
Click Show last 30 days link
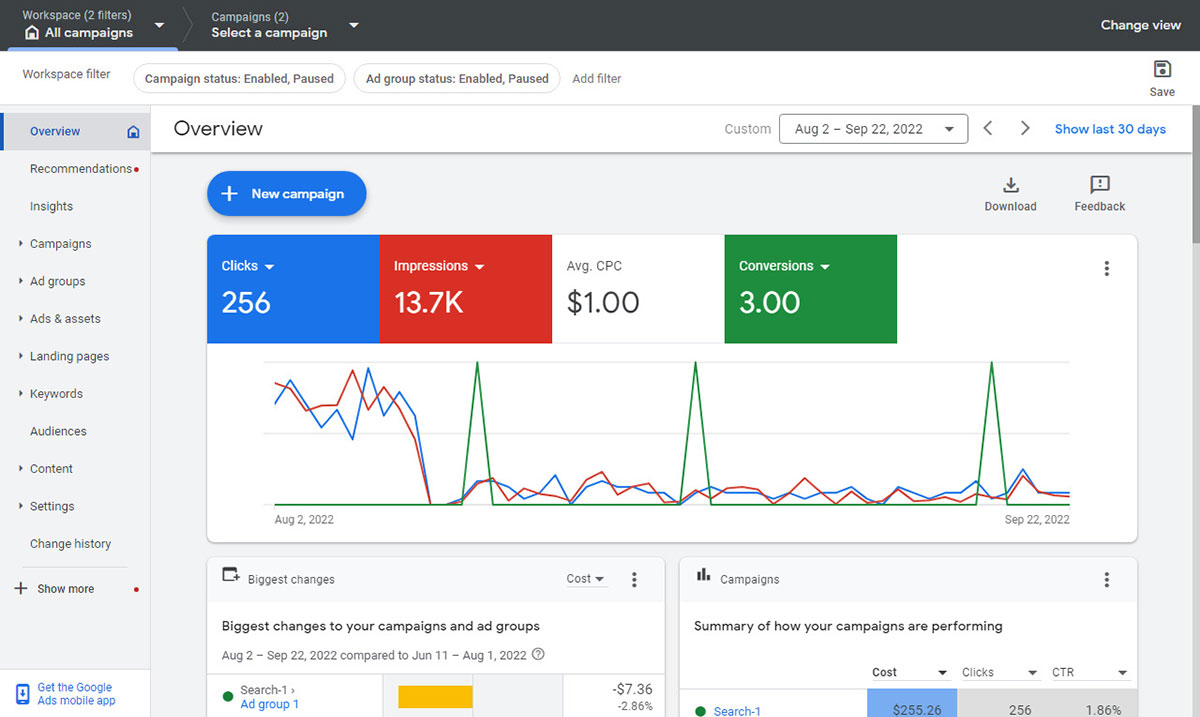(1110, 129)
